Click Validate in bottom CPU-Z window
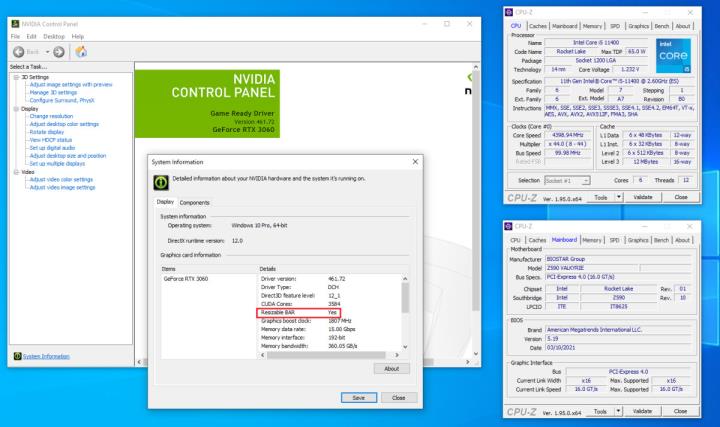Screen dimensions: 720x427 [x=642, y=411]
